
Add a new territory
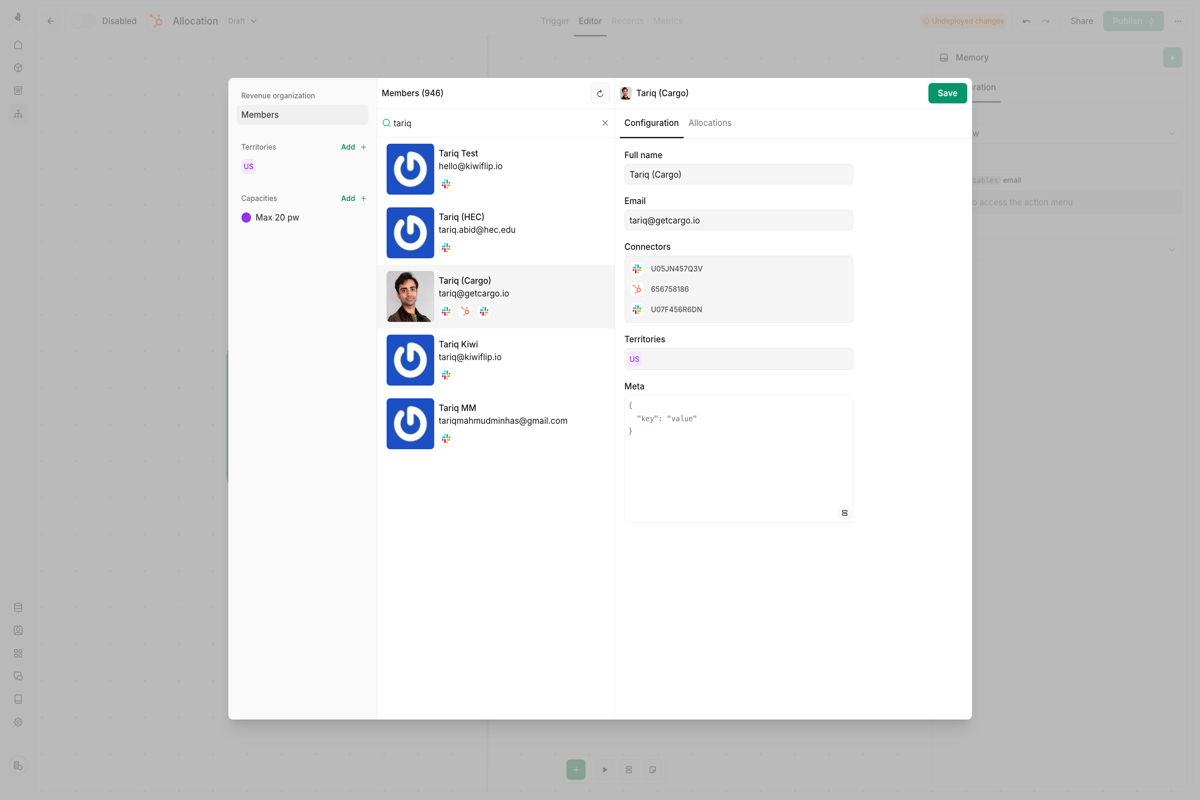pos(354,147)
